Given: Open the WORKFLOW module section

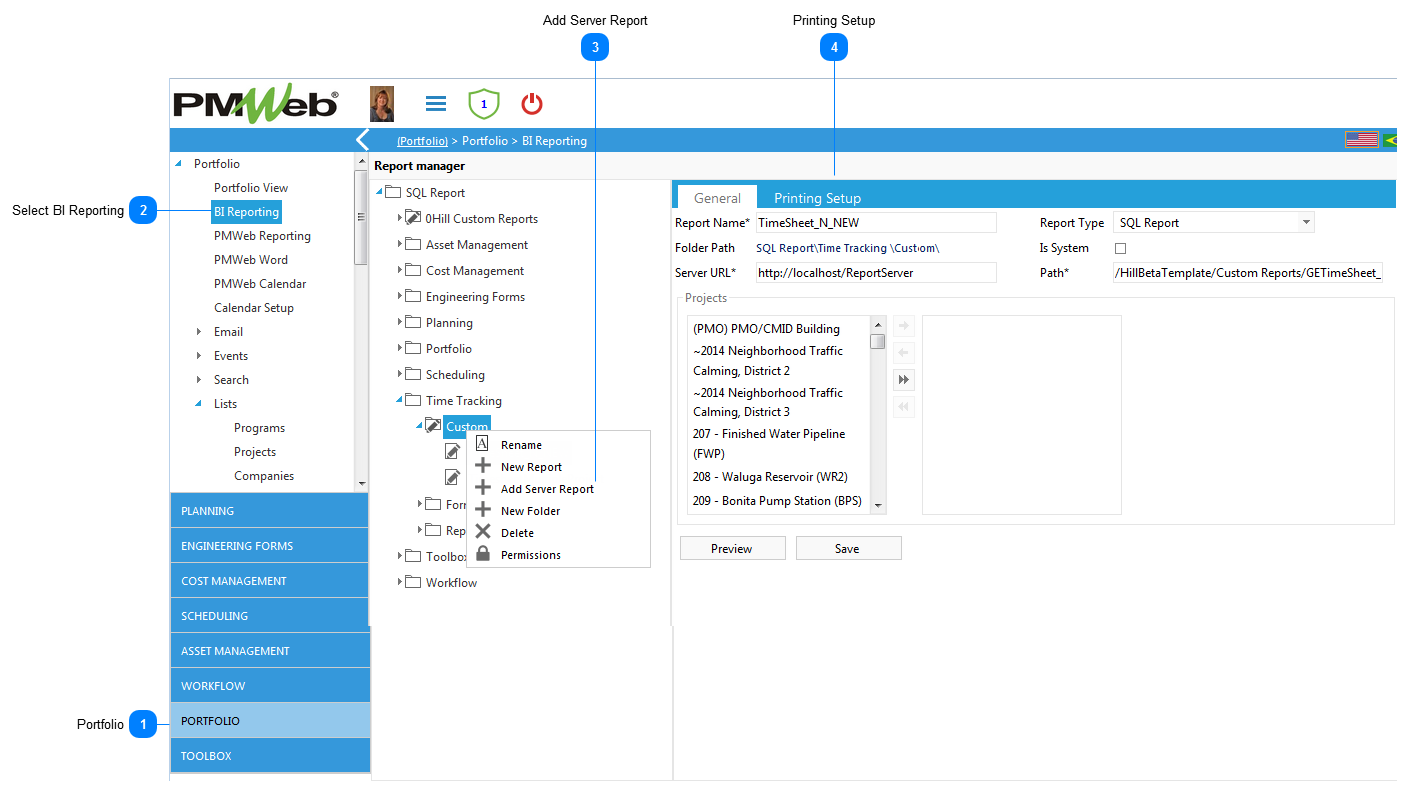Looking at the screenshot, I should pos(270,685).
